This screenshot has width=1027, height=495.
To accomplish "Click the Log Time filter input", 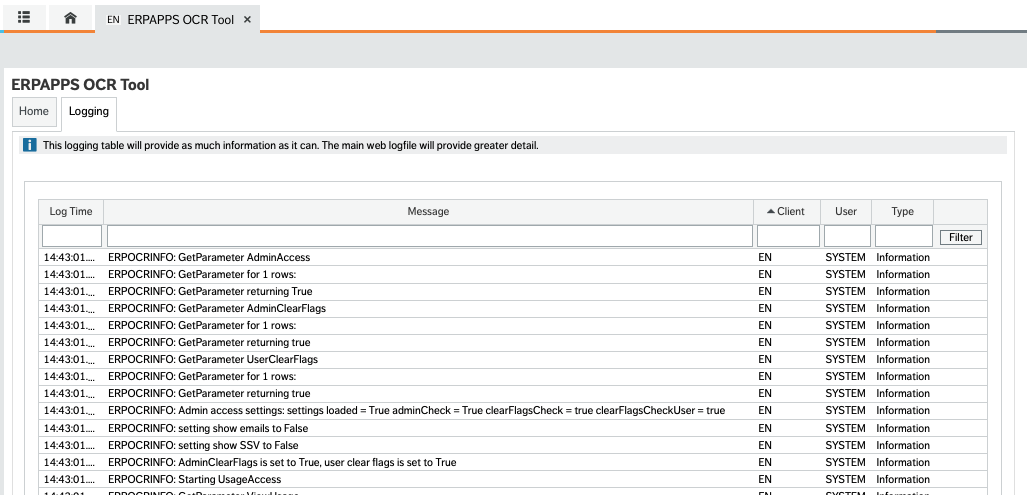I will point(72,236).
